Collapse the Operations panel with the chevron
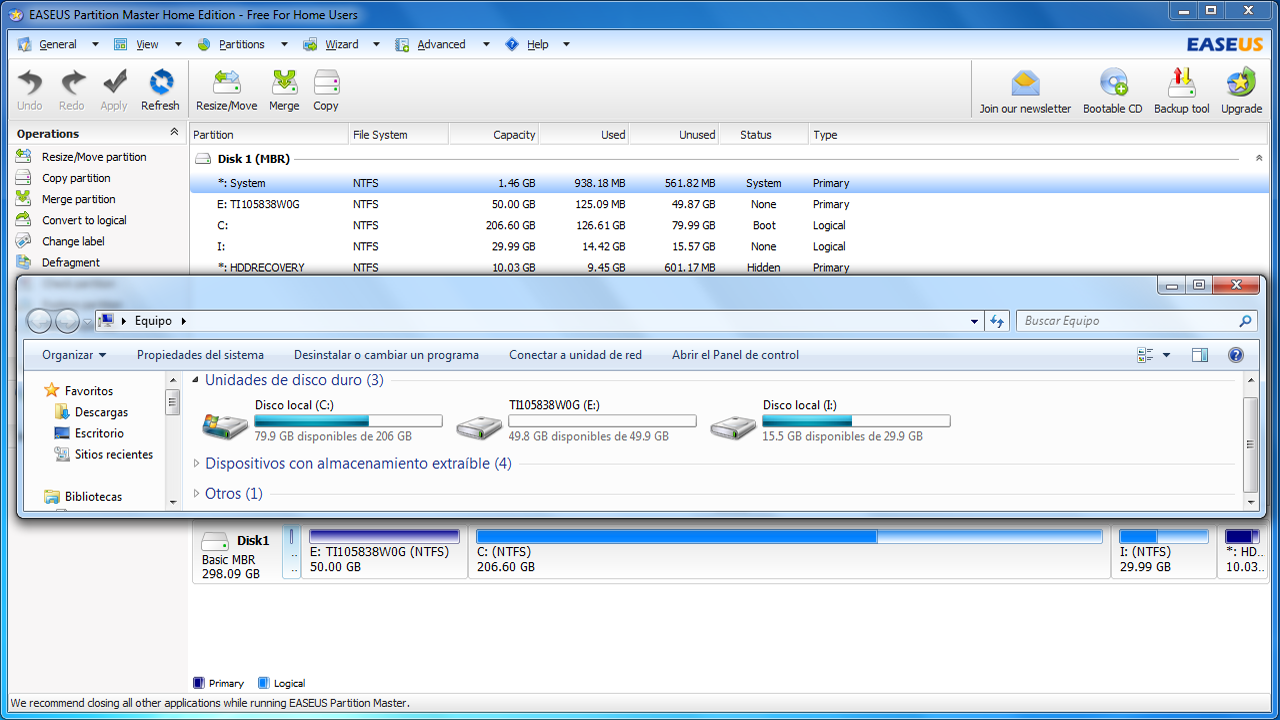The image size is (1280, 720). pos(174,133)
